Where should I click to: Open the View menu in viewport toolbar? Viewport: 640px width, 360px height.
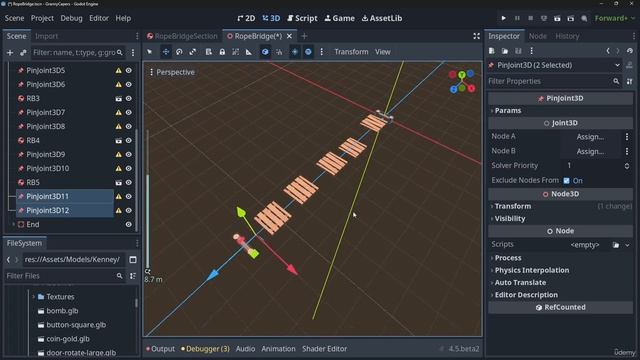[383, 52]
